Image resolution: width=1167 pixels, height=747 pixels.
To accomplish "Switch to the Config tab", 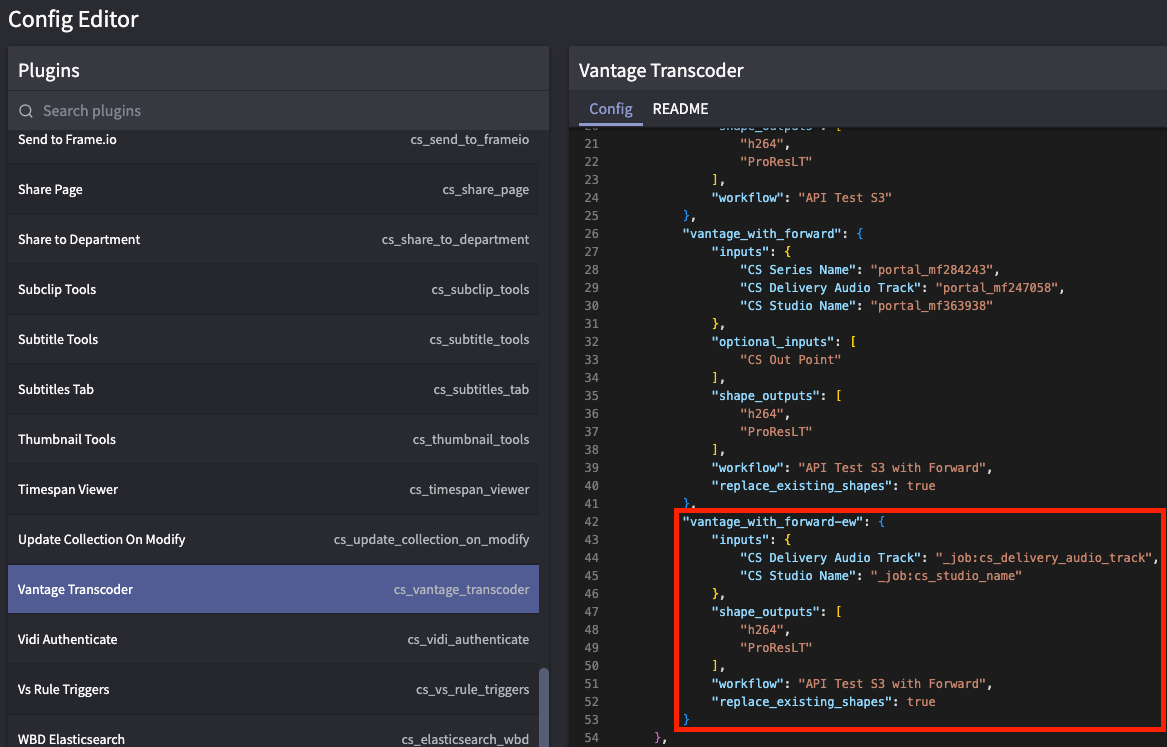I will [x=610, y=109].
